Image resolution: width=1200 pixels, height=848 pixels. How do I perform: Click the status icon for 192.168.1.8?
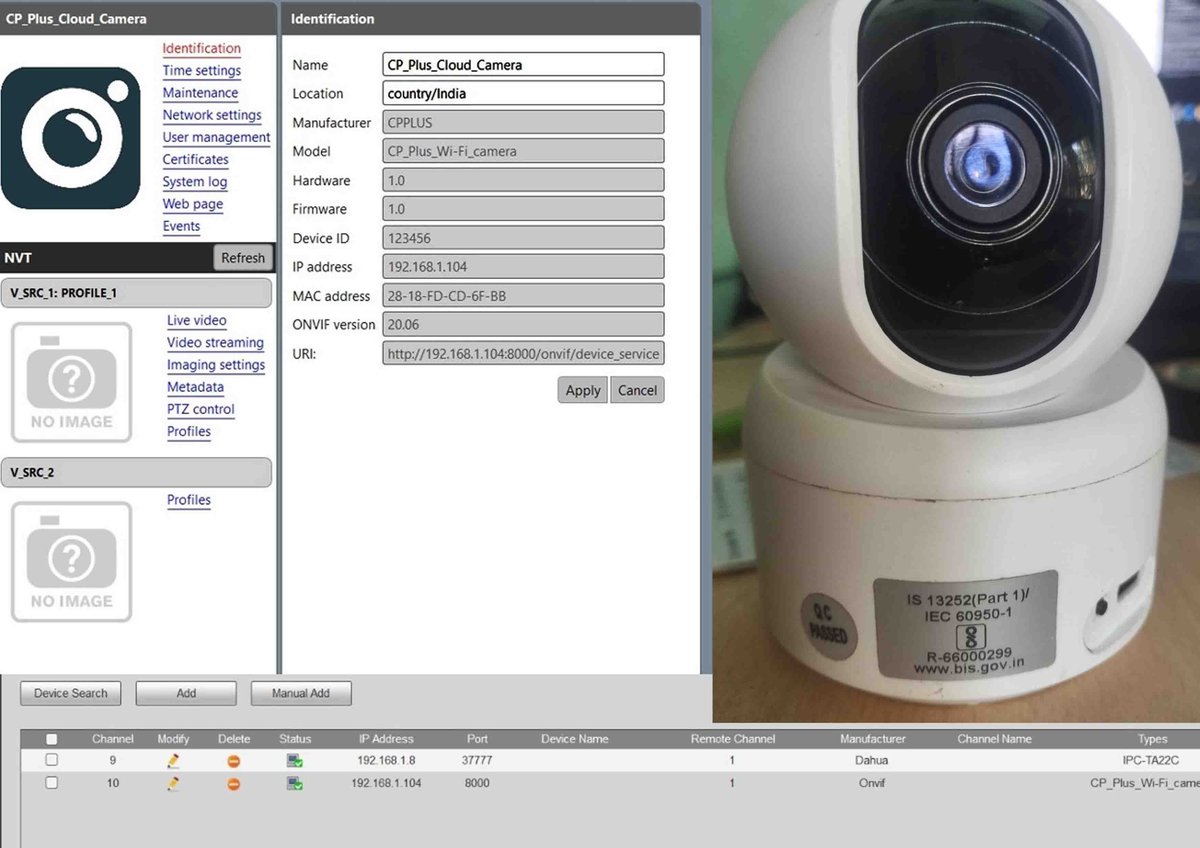(x=295, y=761)
